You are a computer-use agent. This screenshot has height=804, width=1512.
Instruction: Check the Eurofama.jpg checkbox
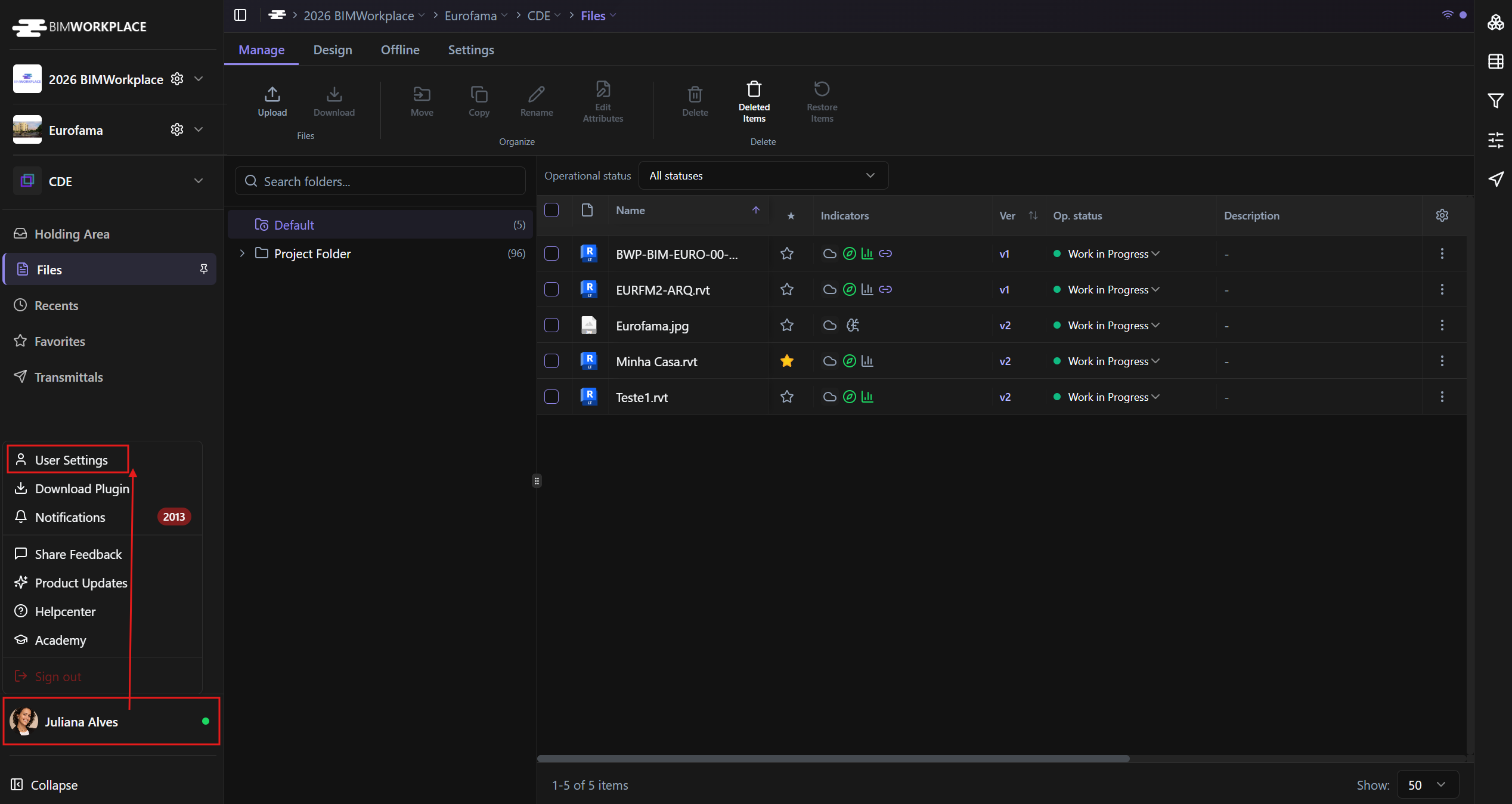pyautogui.click(x=551, y=325)
